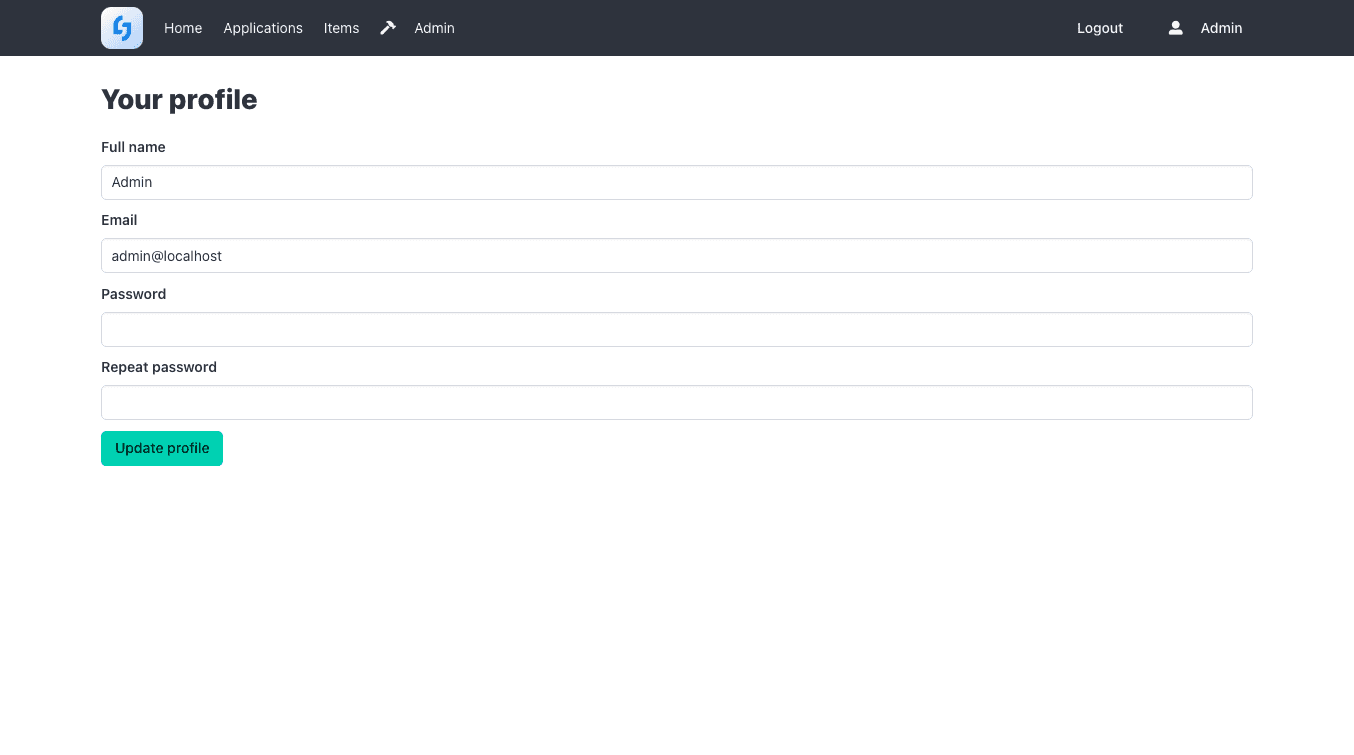Click the app logo in the navbar

tap(122, 28)
